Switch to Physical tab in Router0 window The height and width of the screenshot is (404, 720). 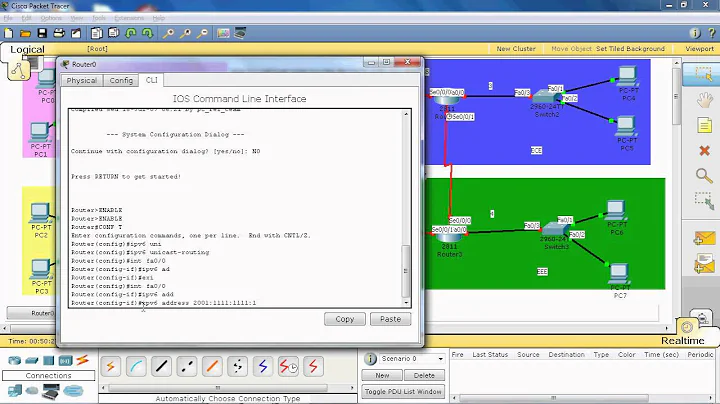tap(82, 80)
